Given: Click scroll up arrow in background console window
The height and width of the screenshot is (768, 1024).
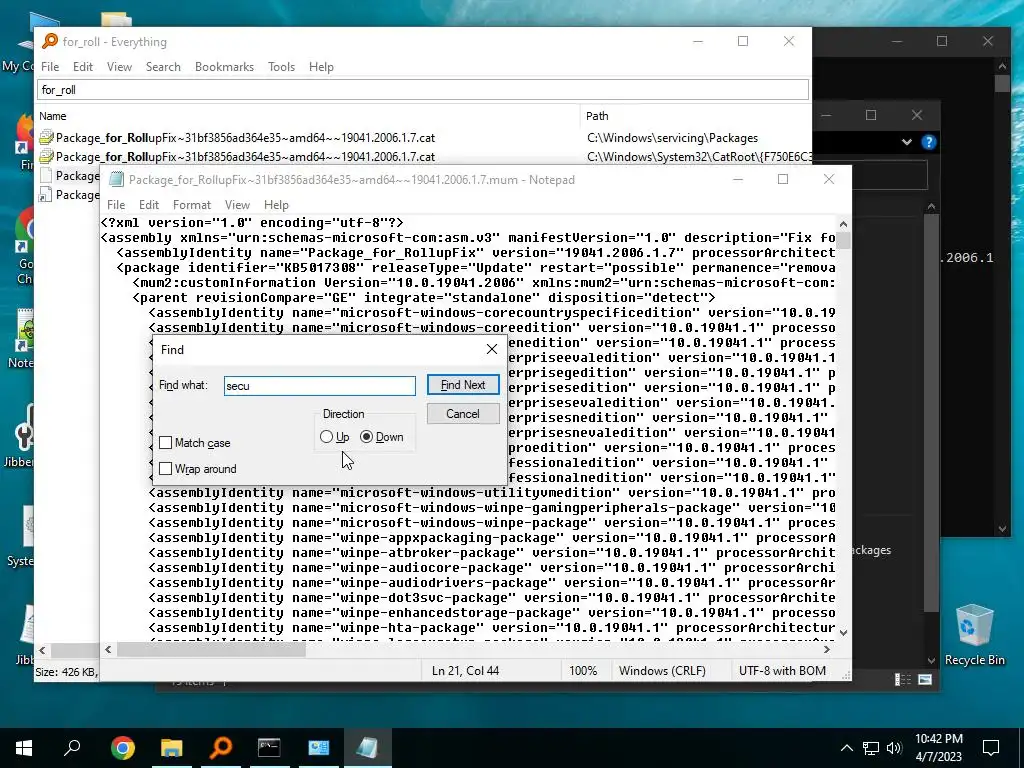Looking at the screenshot, I should (1002, 66).
